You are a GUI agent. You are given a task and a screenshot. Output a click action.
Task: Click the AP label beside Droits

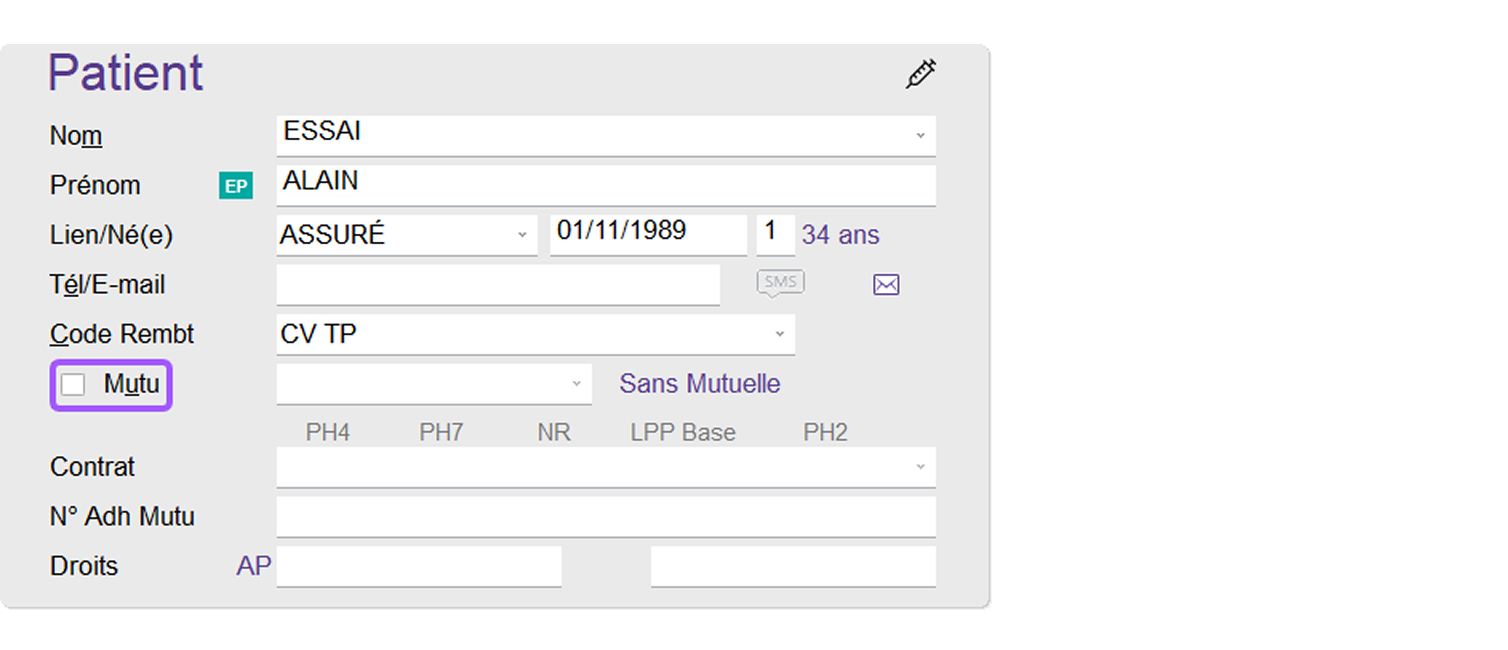pos(253,566)
